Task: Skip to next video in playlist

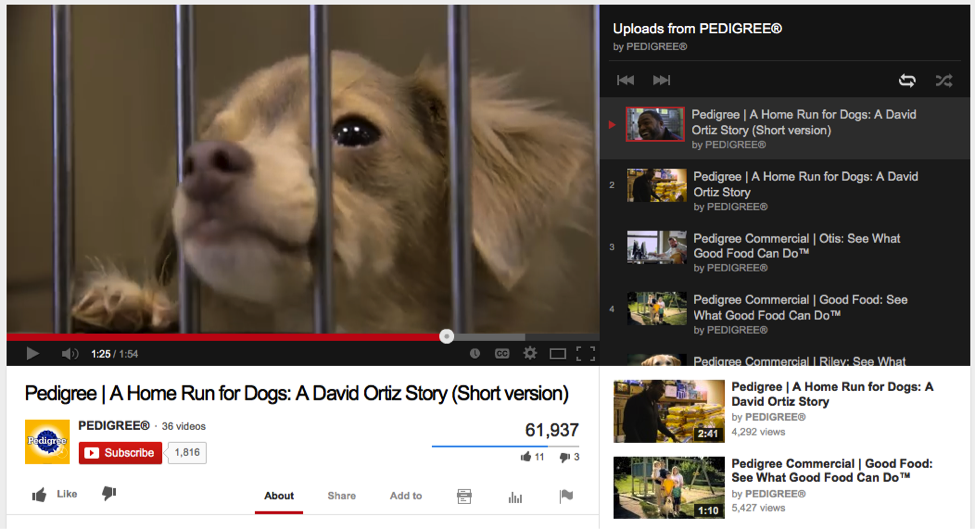Action: (x=662, y=80)
